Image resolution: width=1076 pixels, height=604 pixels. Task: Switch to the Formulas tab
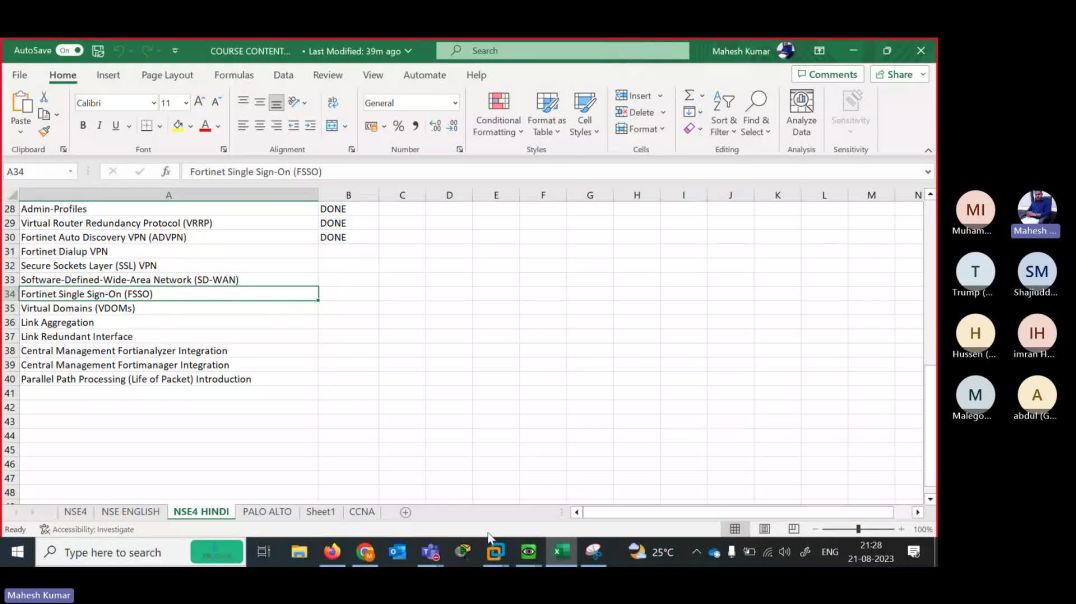pos(233,75)
